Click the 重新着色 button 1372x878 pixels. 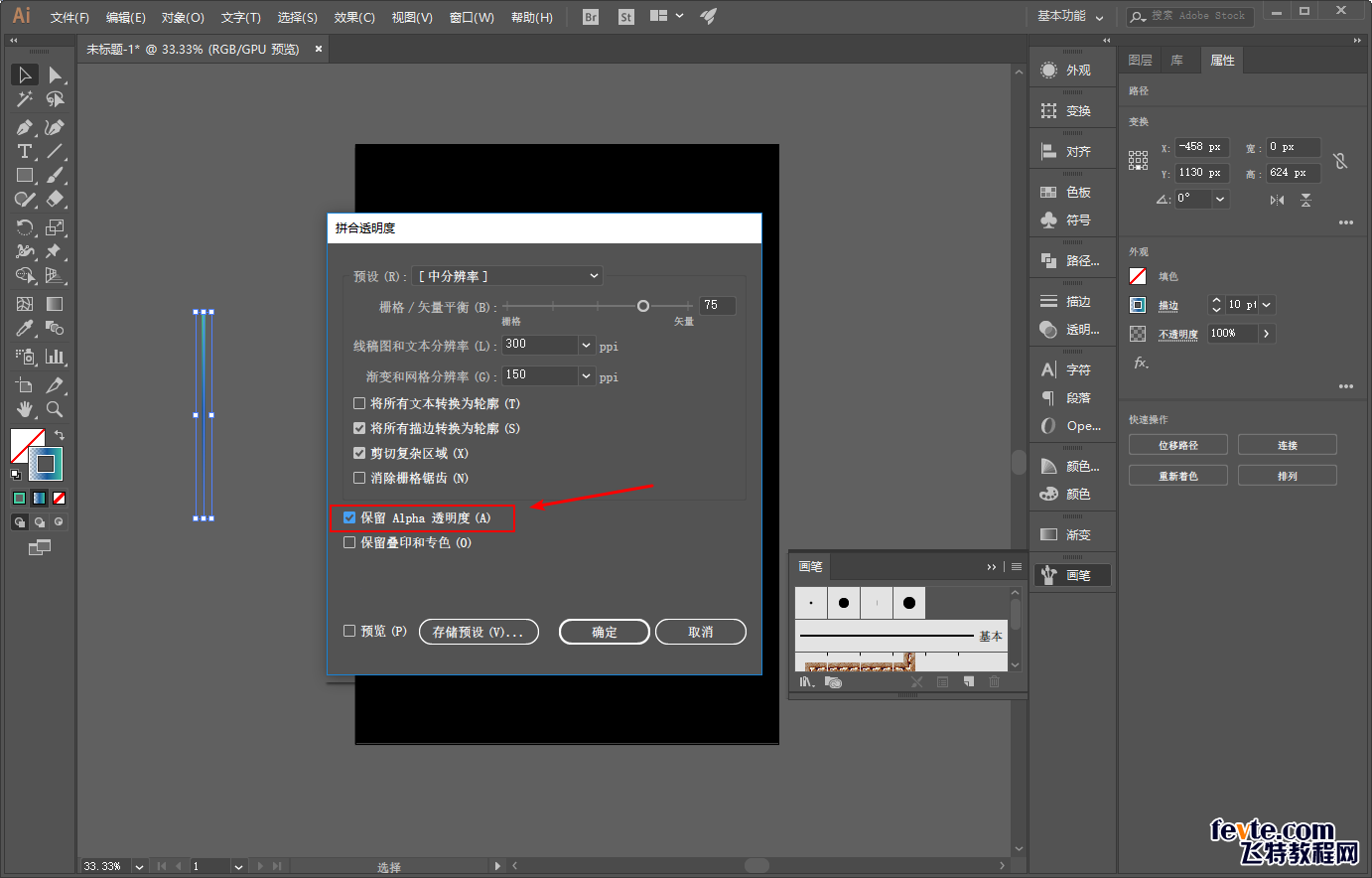1178,476
